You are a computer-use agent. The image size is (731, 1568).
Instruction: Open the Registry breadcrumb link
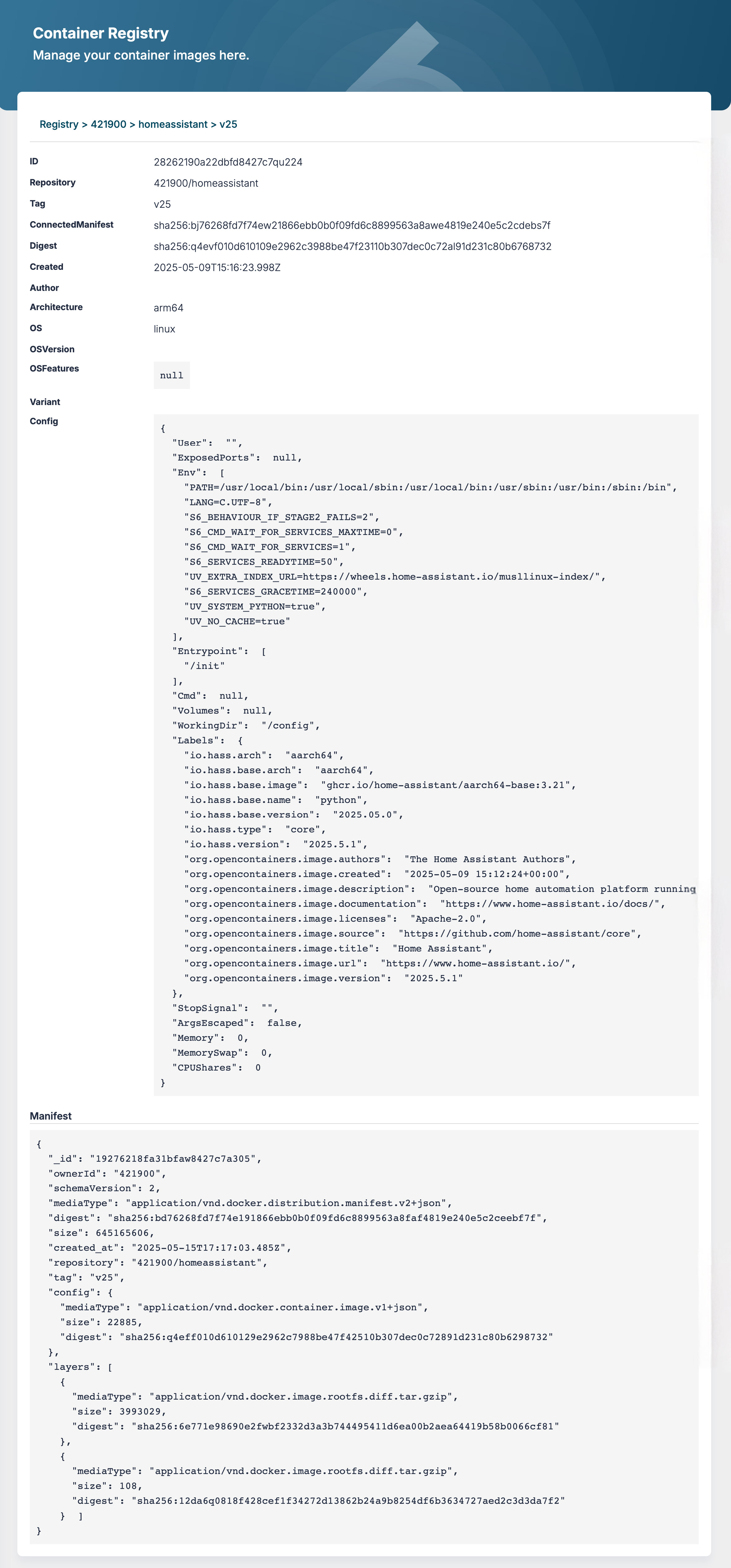click(x=59, y=124)
